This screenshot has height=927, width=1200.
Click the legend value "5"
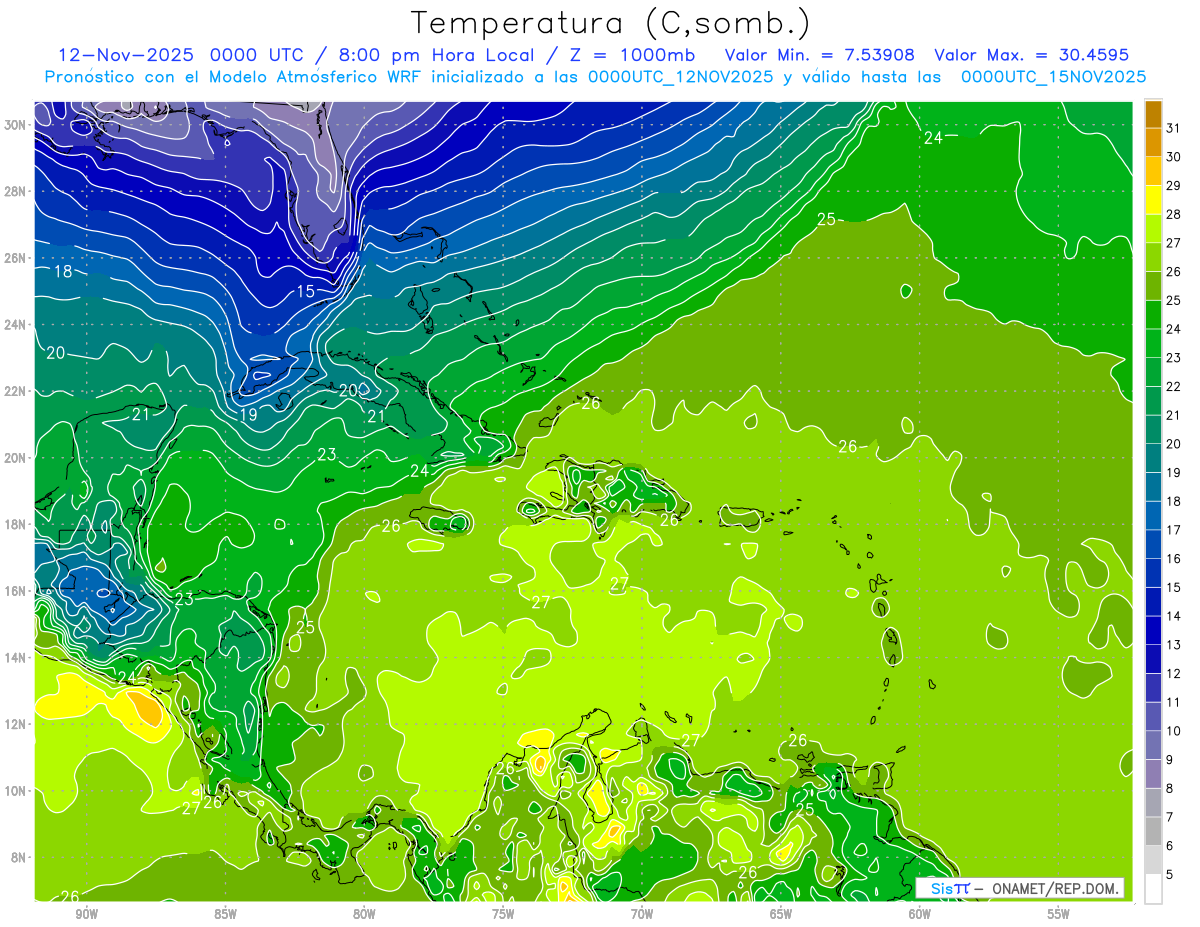click(x=1170, y=875)
